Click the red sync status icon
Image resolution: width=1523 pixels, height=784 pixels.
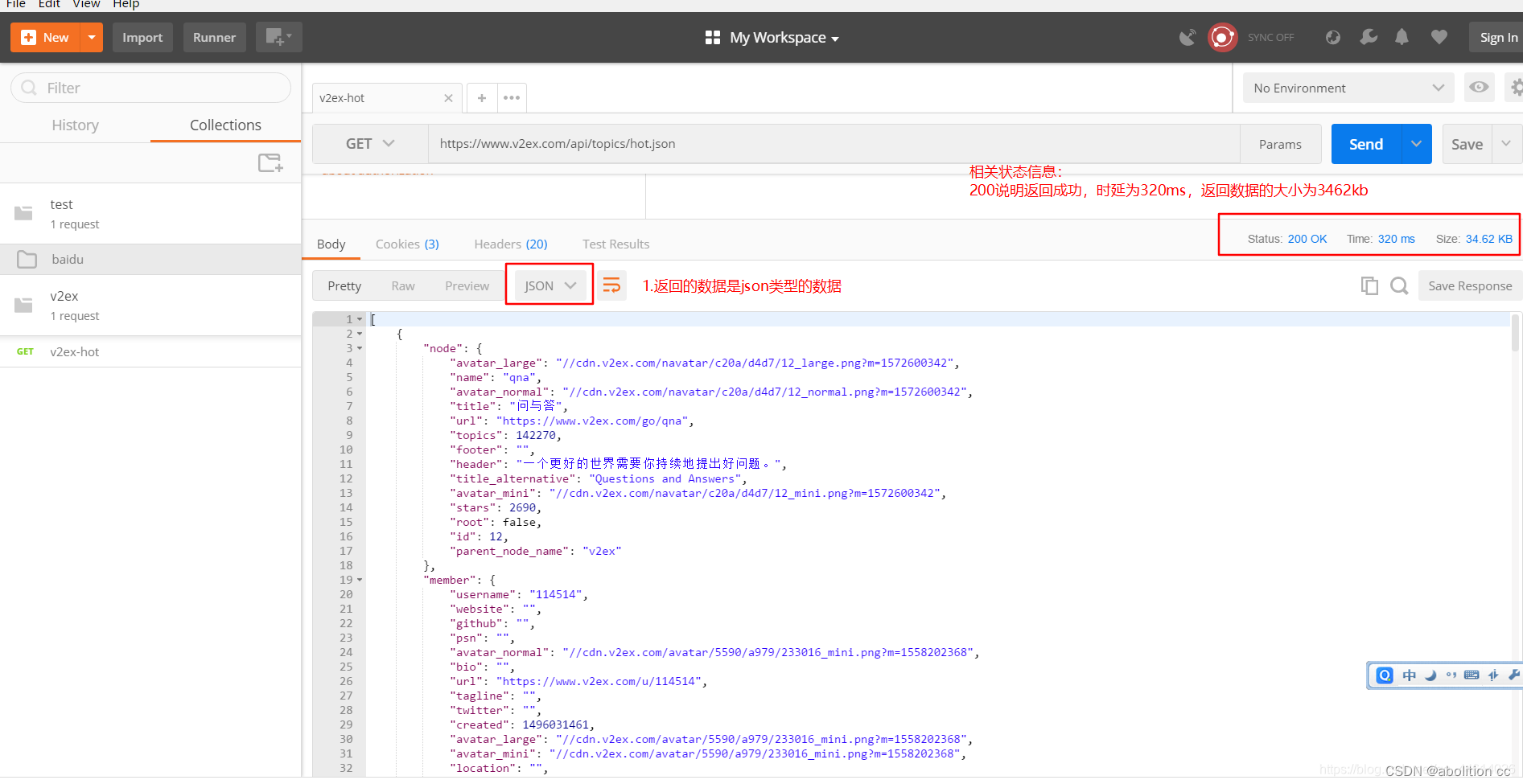point(1222,37)
